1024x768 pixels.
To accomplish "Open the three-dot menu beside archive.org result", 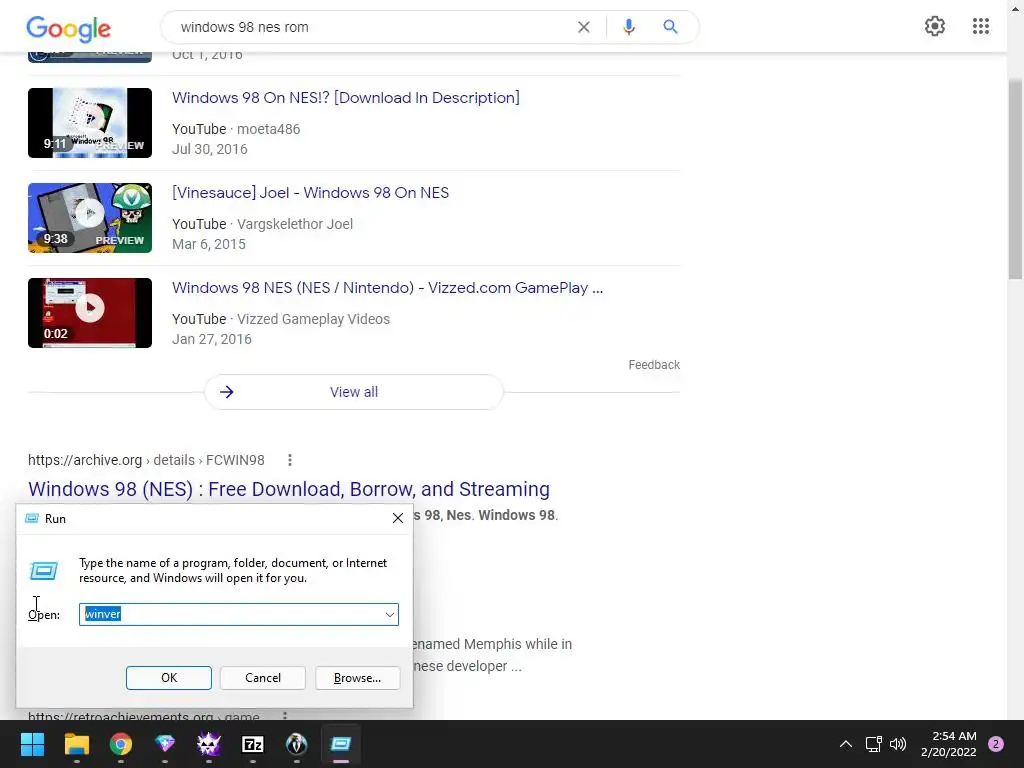I will [x=290, y=460].
